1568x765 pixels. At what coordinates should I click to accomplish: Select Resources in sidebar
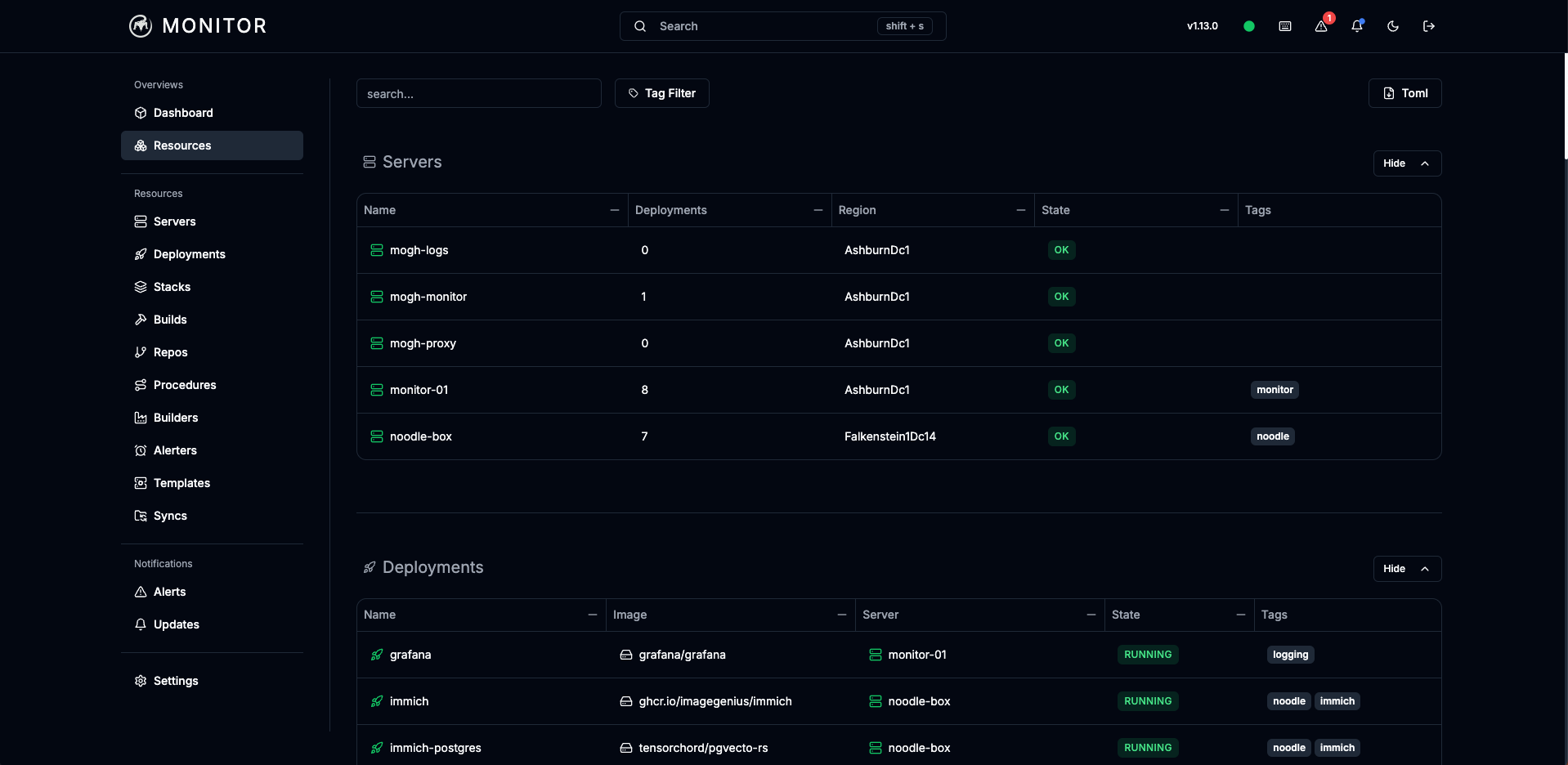212,145
